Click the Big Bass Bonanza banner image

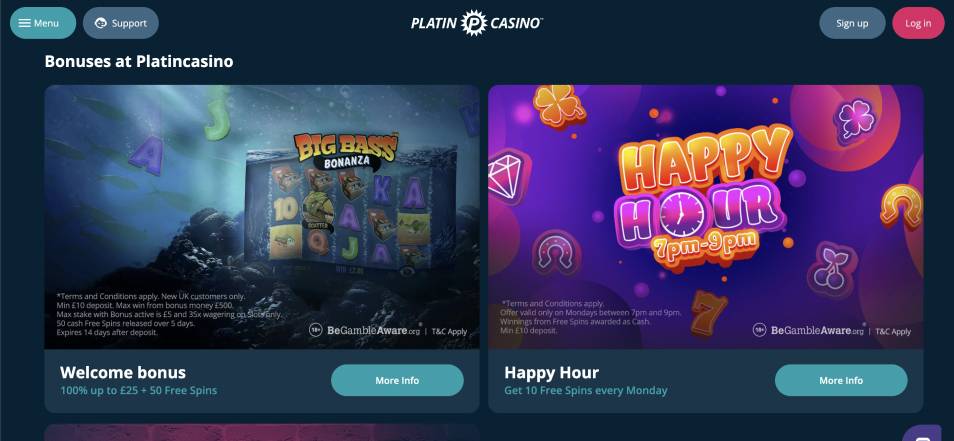click(262, 217)
